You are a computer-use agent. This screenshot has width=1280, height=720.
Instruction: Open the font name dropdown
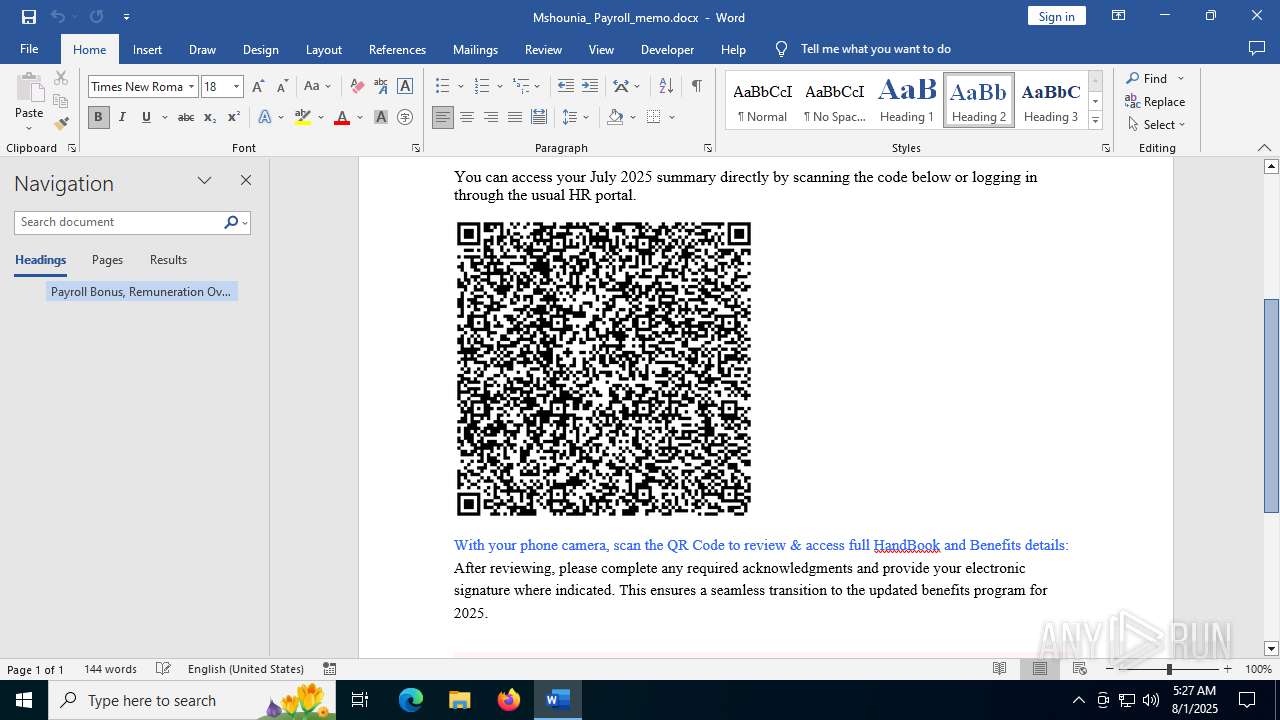click(x=191, y=86)
